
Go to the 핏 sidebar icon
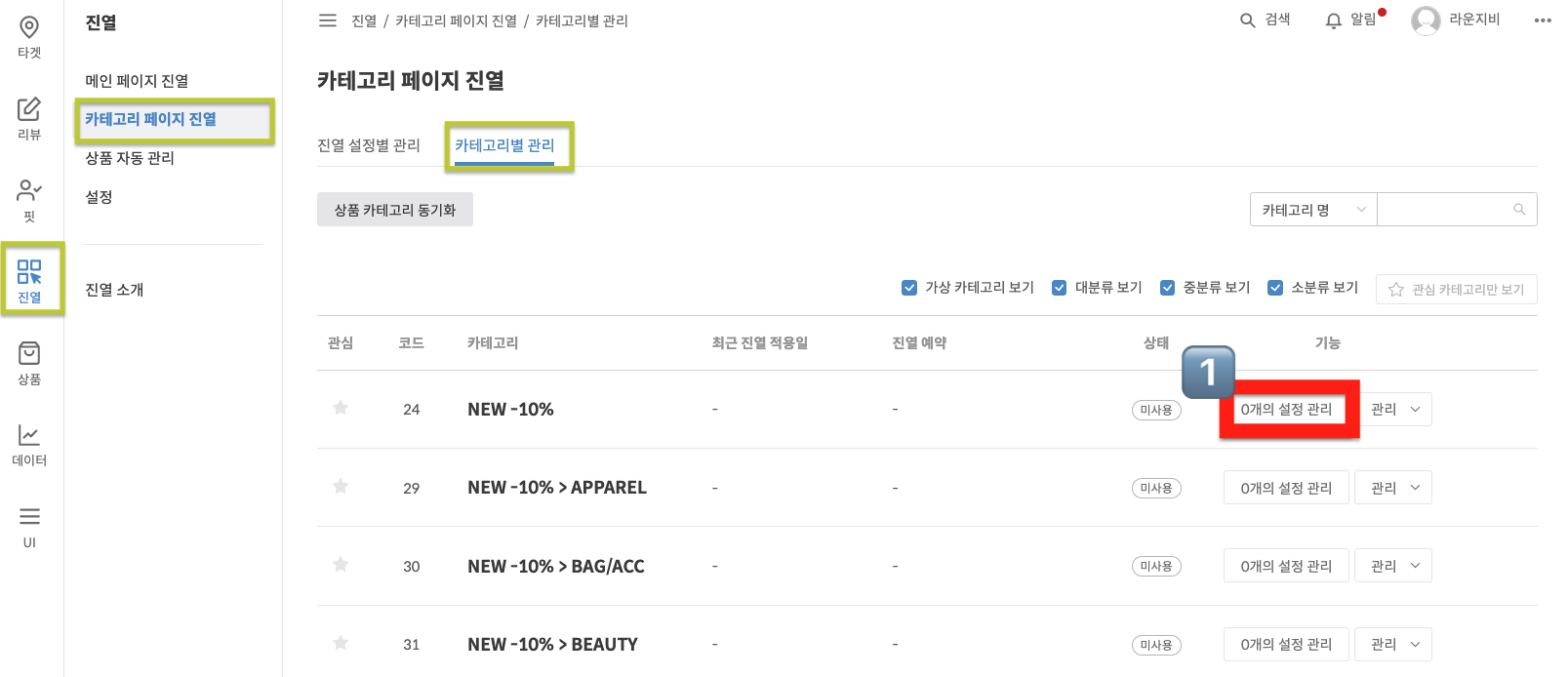[29, 199]
